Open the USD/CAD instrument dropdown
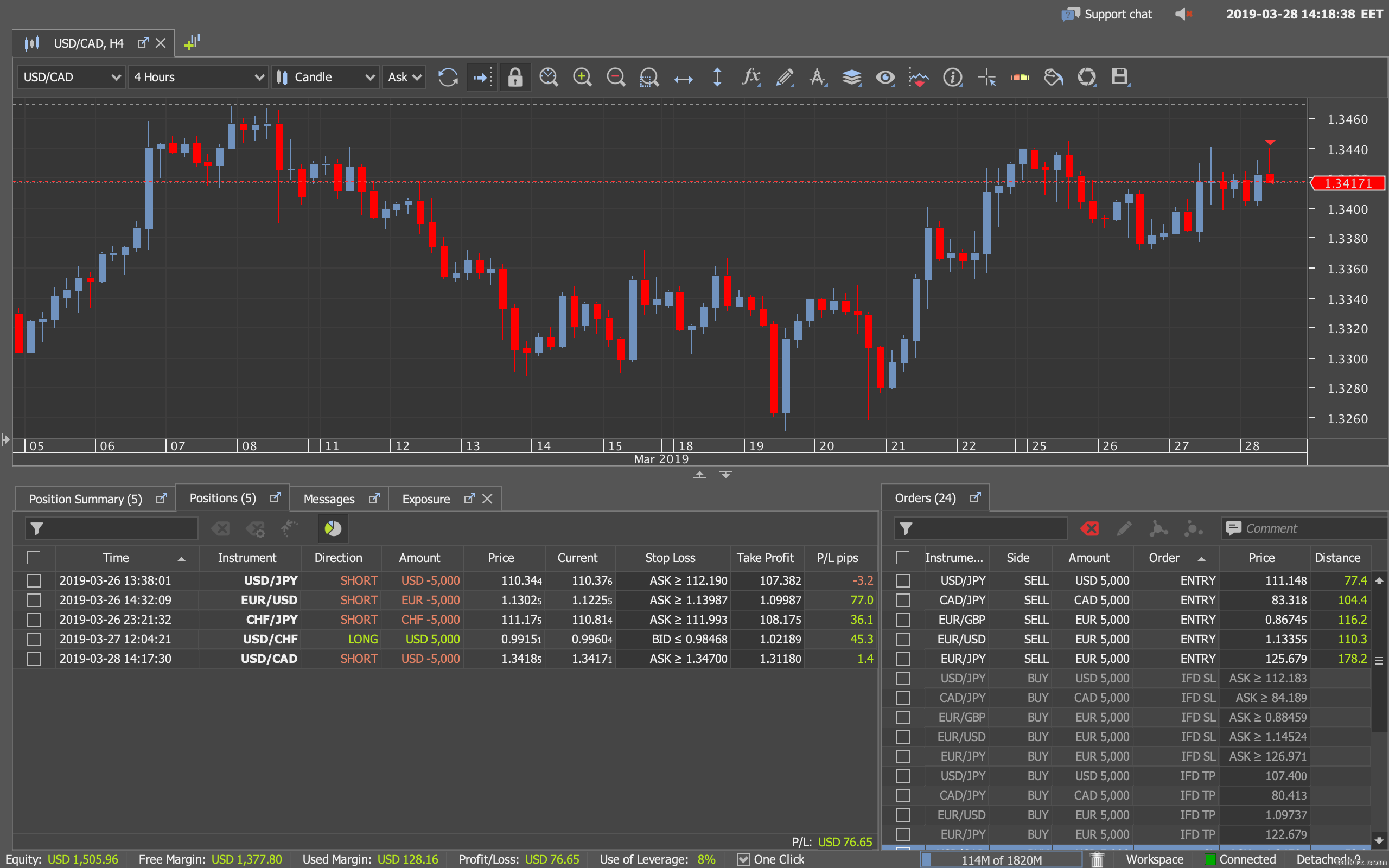This screenshot has height=868, width=1389. point(72,77)
